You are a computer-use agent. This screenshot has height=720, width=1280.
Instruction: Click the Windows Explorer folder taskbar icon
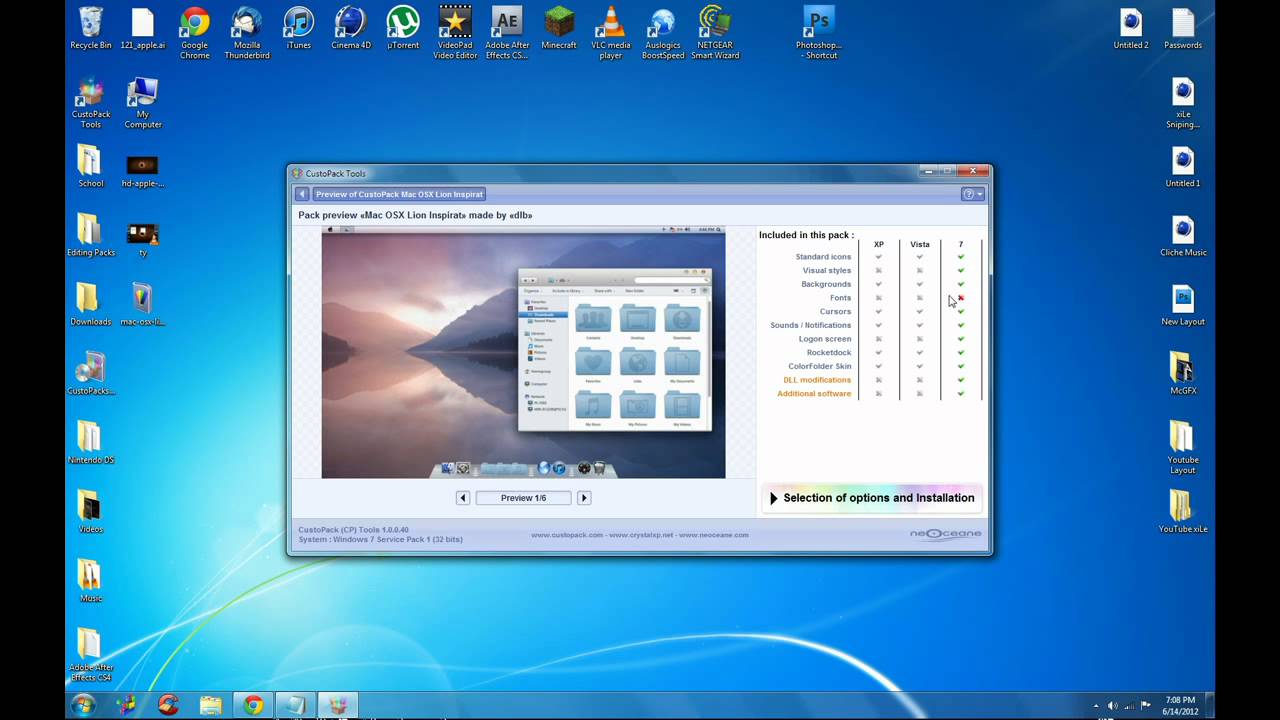[x=211, y=705]
